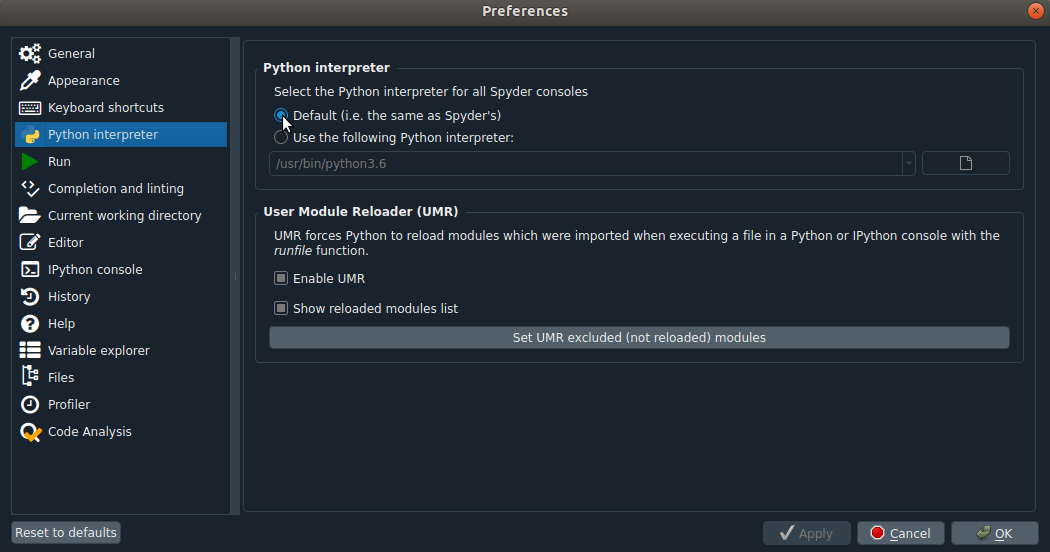Click the Variable explorer list icon
The image size is (1050, 552).
(x=30, y=350)
